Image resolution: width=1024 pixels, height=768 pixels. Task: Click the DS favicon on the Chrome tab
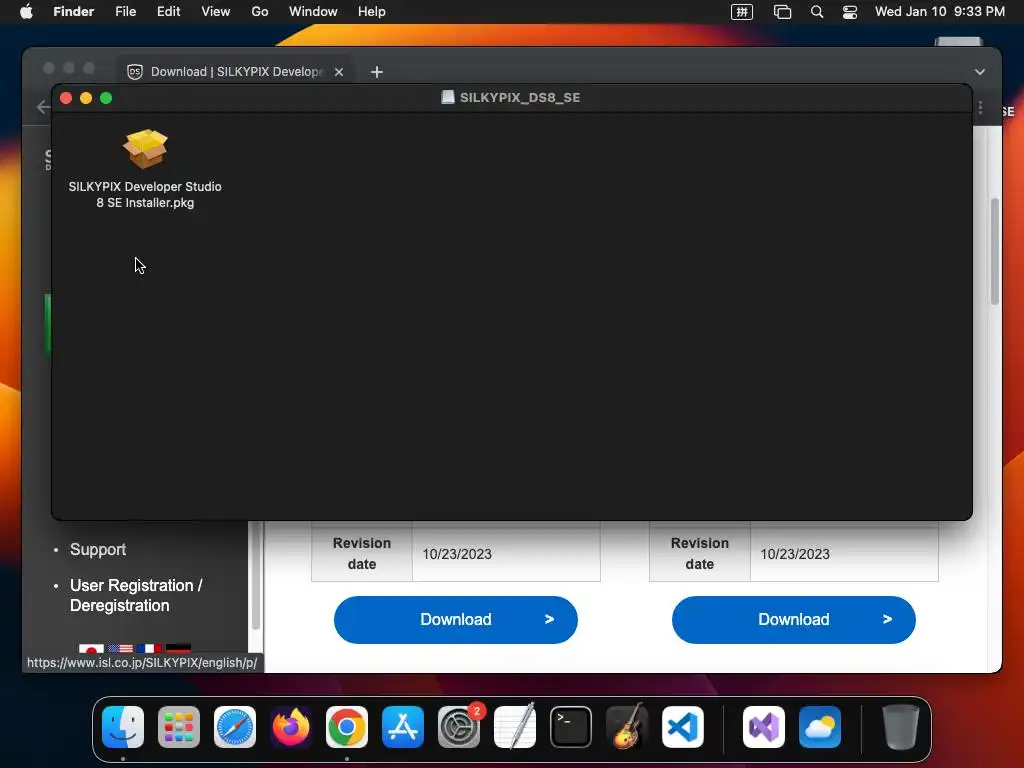[135, 72]
